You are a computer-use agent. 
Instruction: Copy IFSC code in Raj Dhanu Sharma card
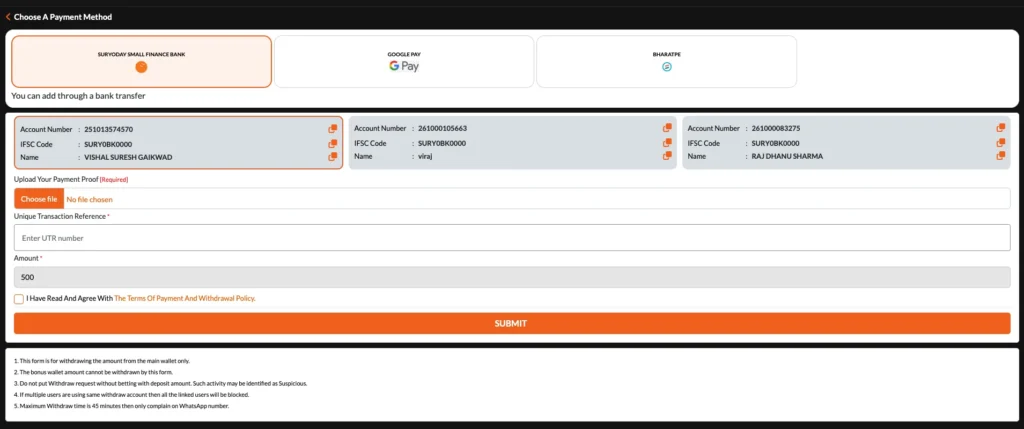(1000, 143)
